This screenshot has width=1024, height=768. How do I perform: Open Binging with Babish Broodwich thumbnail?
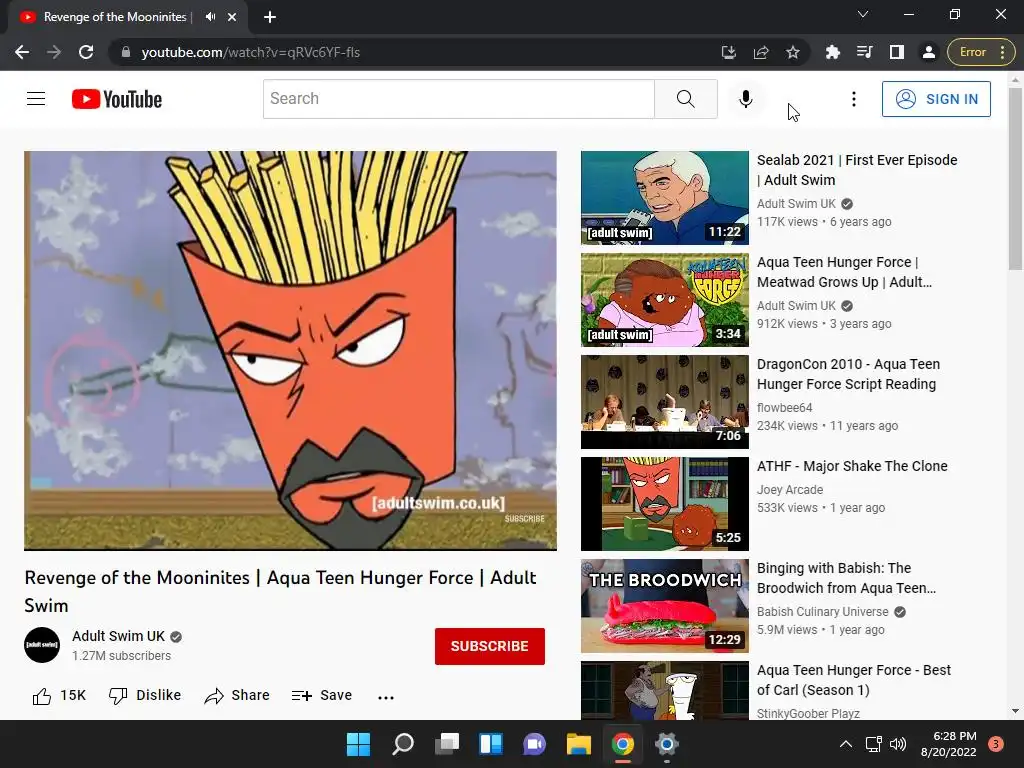point(665,606)
